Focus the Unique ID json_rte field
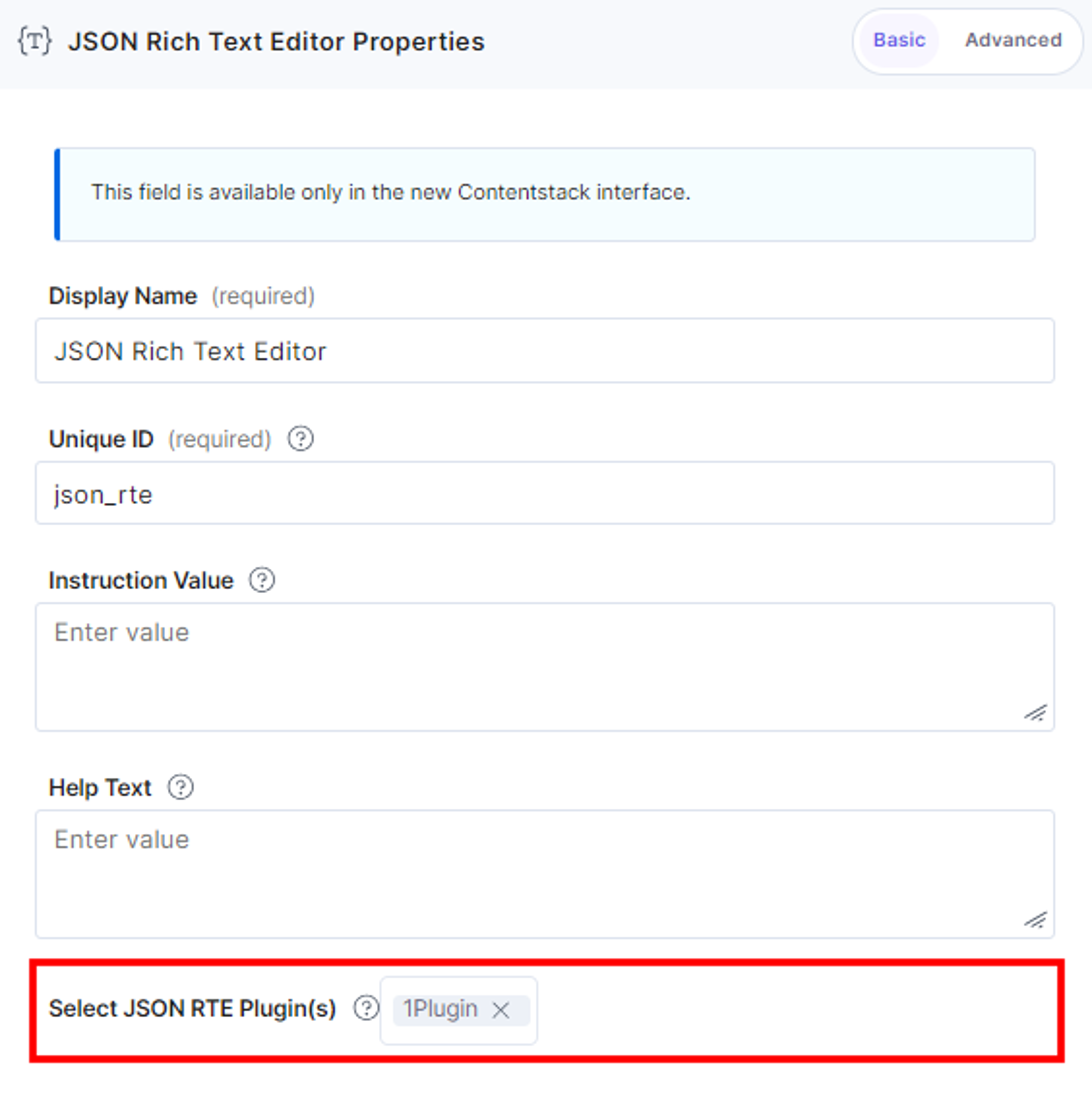This screenshot has height=1094, width=1092. [545, 493]
